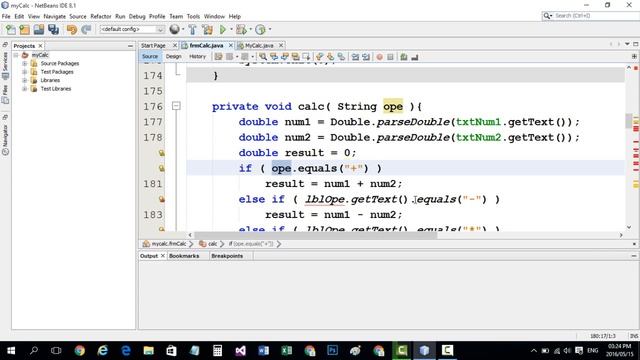Click the Profile Project clock icon
The height and width of the screenshot is (360, 640).
[x=260, y=29]
